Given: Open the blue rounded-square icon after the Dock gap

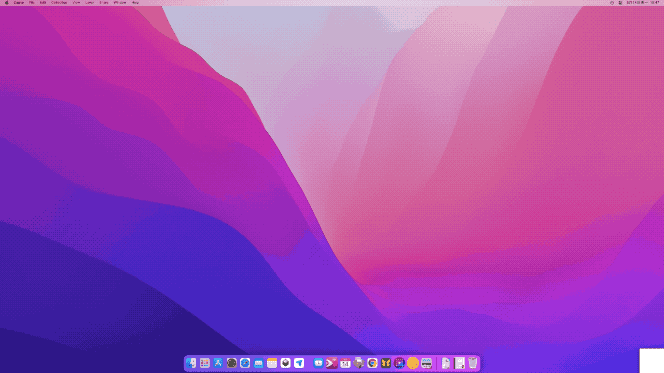Looking at the screenshot, I should pos(318,363).
